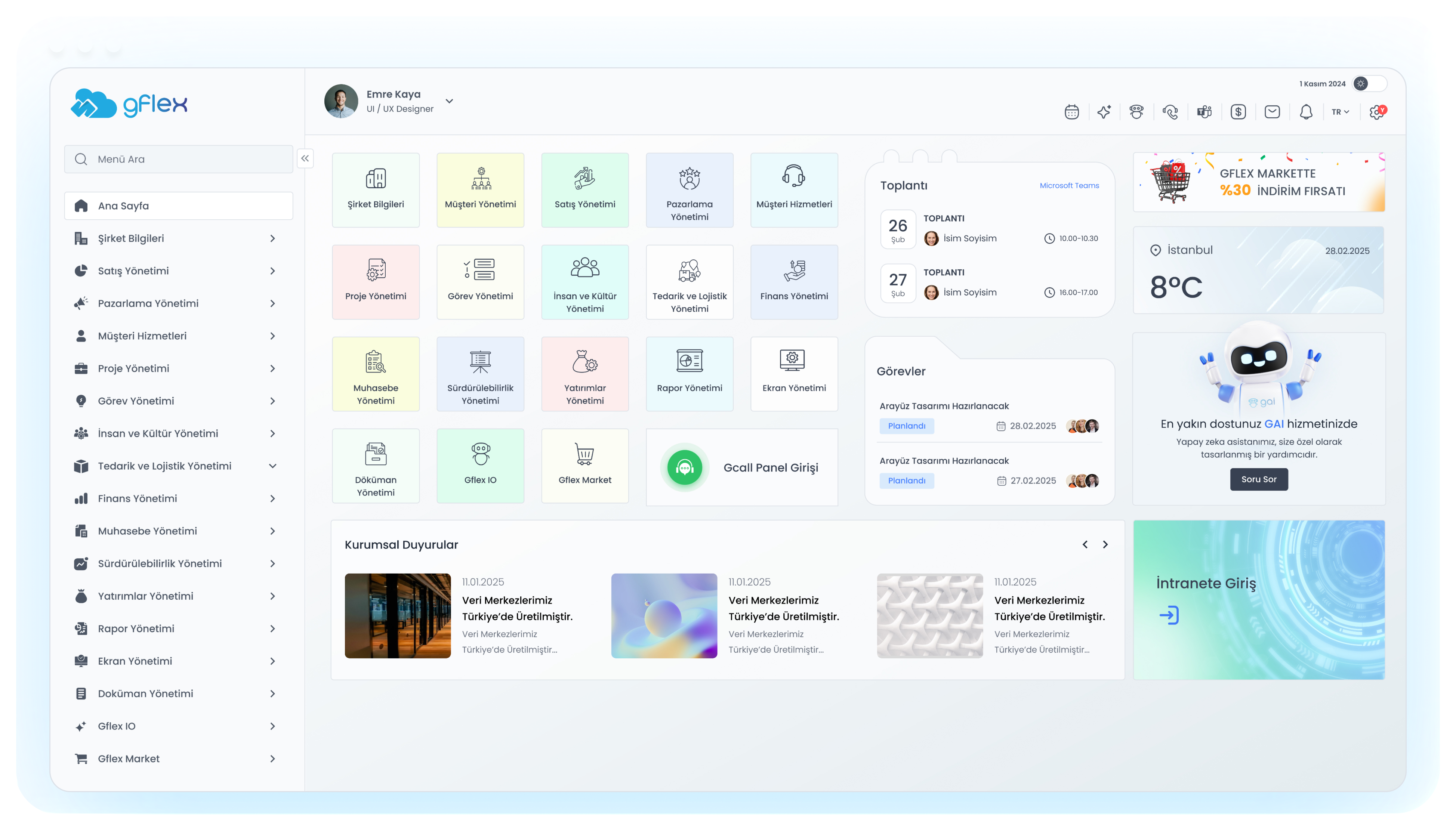
Task: Open the robot assistant header icon
Action: pos(1136,112)
